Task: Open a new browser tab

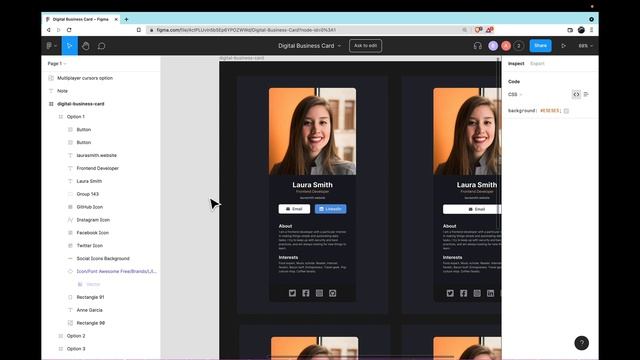Action: pos(127,19)
